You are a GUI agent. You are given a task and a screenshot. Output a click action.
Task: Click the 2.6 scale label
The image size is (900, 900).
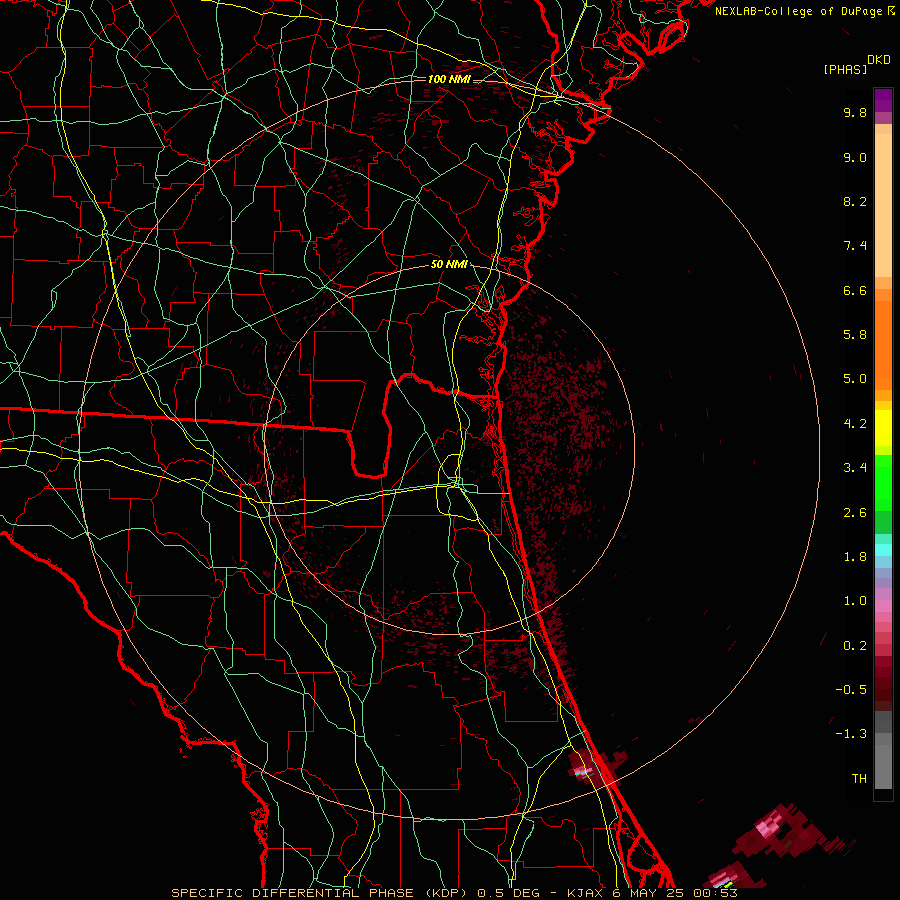(x=855, y=513)
